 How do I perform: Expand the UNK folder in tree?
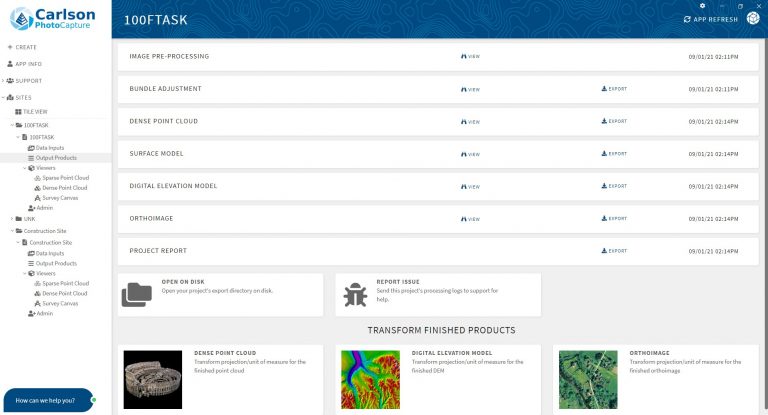pyautogui.click(x=12, y=219)
